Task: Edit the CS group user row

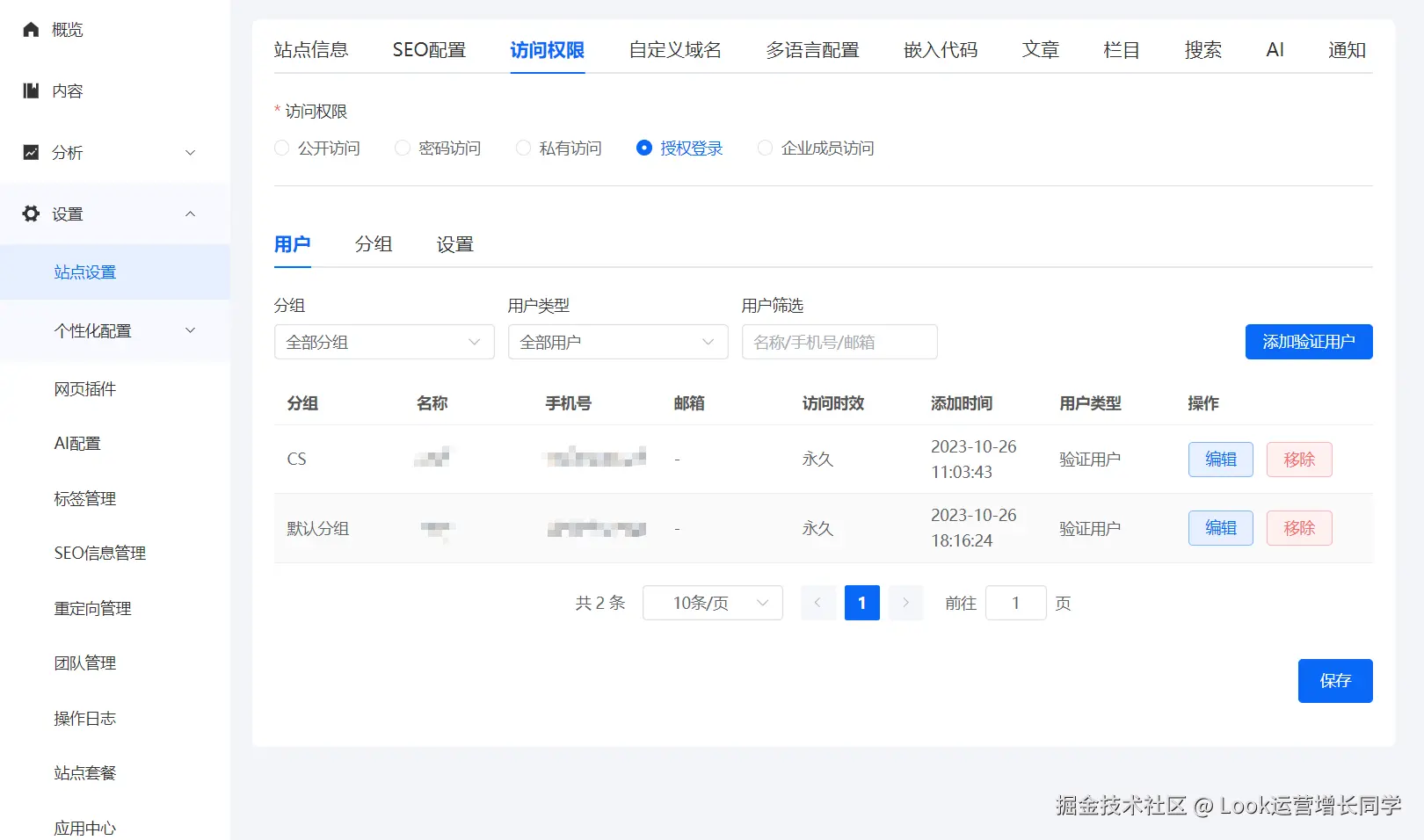Action: coord(1221,460)
